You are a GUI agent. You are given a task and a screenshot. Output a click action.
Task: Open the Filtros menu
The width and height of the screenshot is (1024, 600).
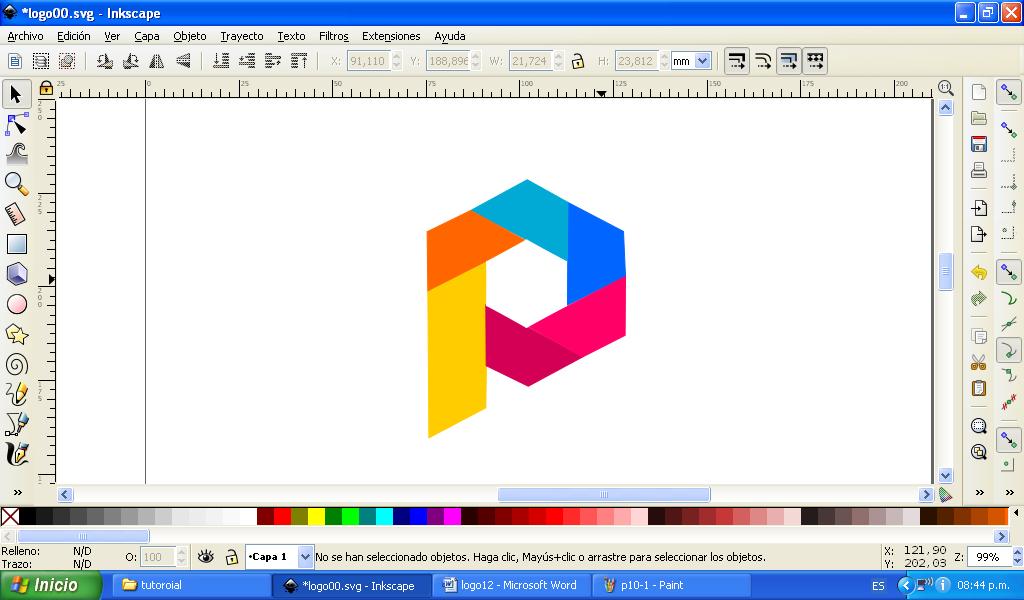(334, 36)
